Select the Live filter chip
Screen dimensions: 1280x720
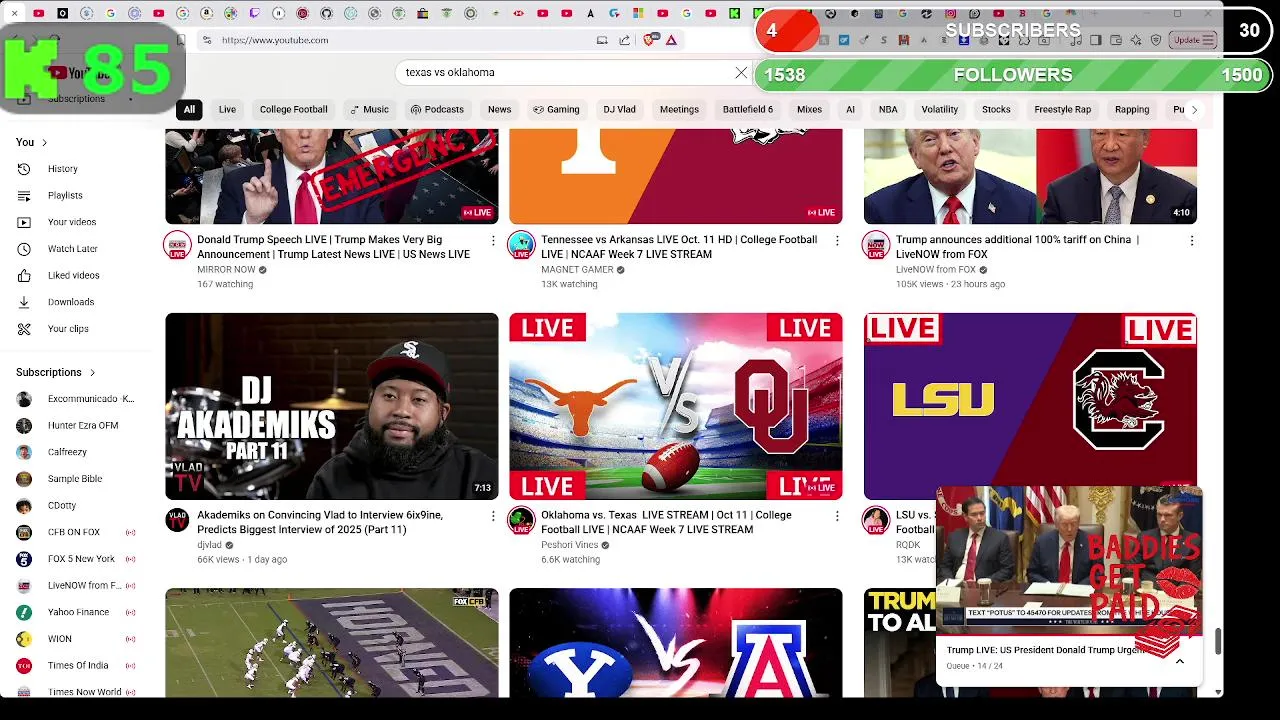point(227,110)
